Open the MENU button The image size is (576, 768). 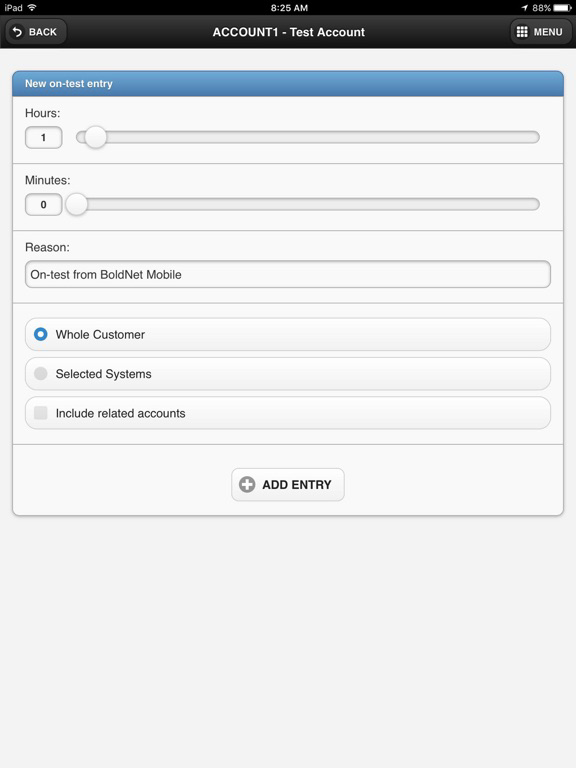point(541,32)
